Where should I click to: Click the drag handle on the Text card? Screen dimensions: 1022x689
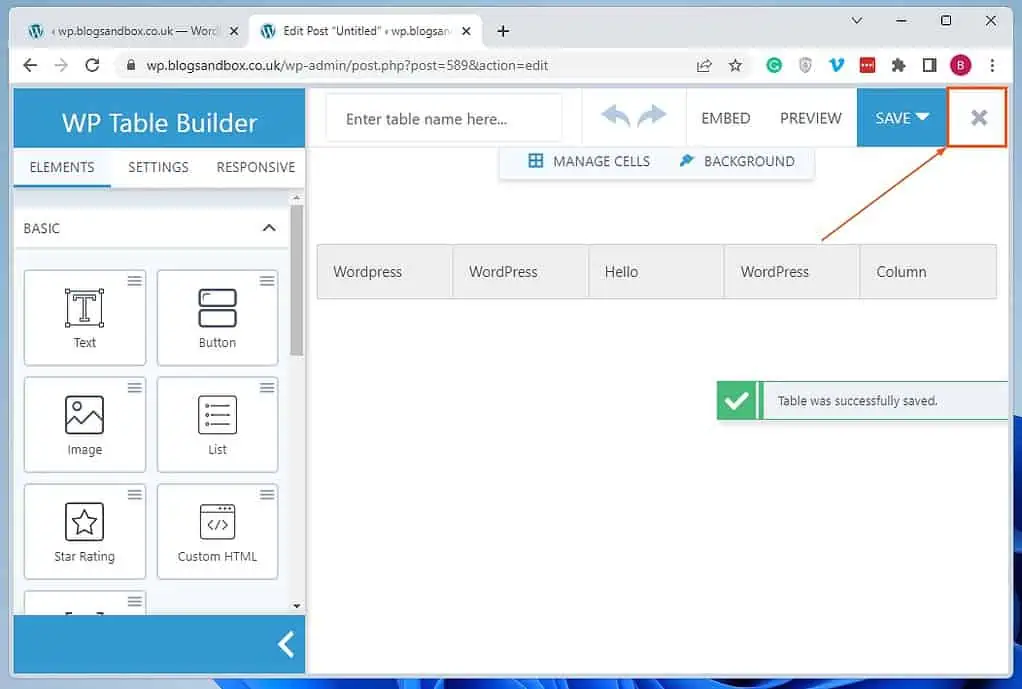click(135, 281)
